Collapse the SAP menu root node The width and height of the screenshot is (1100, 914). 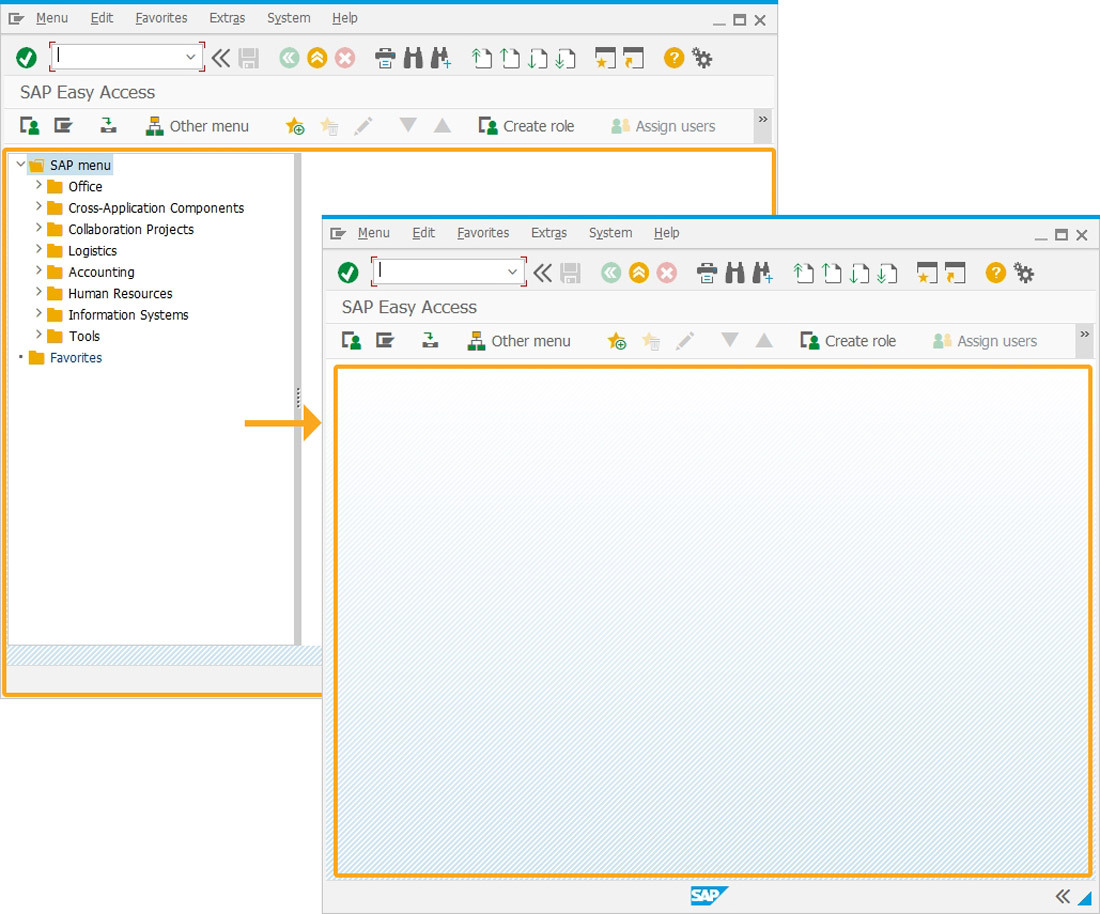[x=21, y=164]
